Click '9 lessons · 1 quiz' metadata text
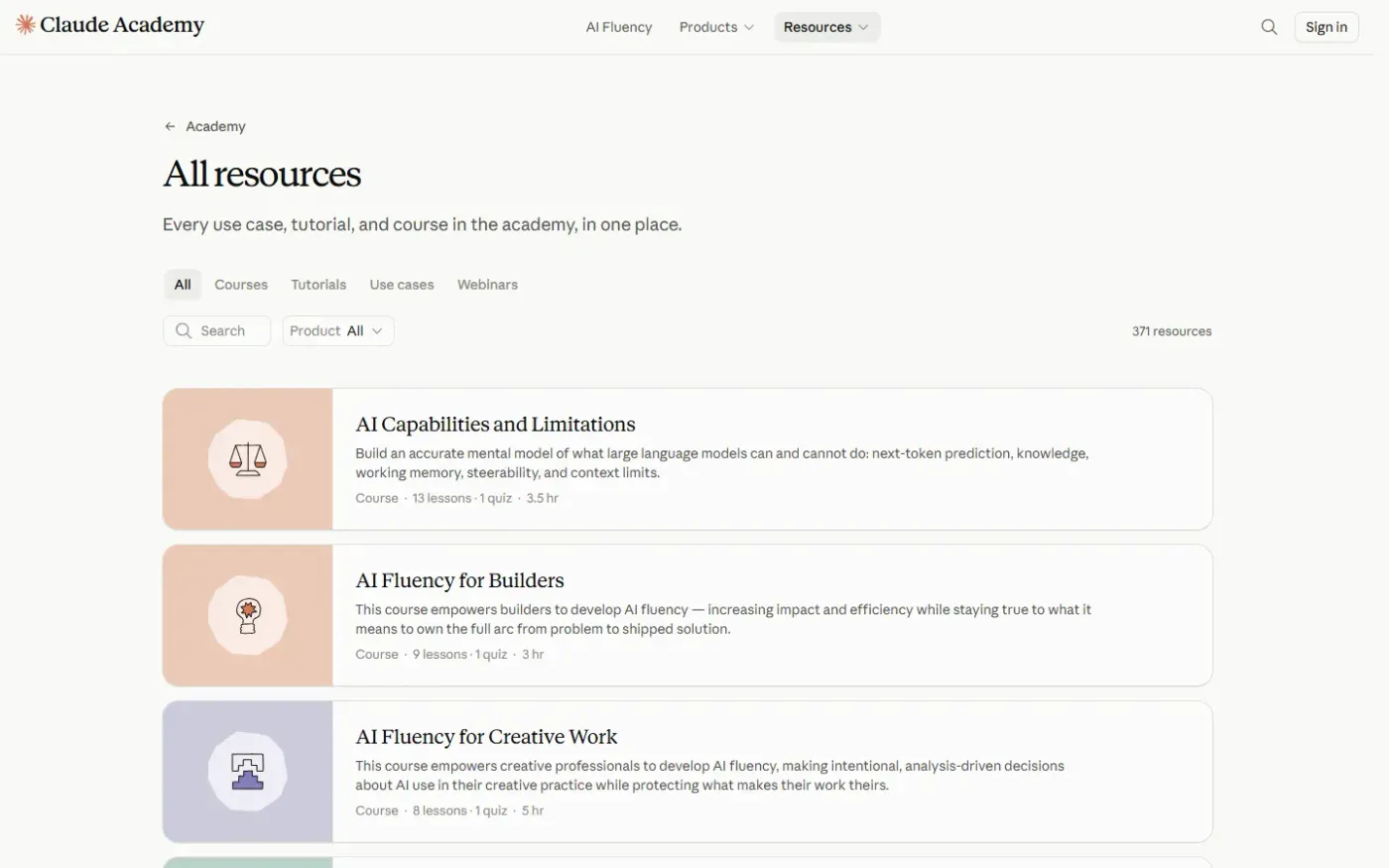The image size is (1389, 868). [459, 655]
